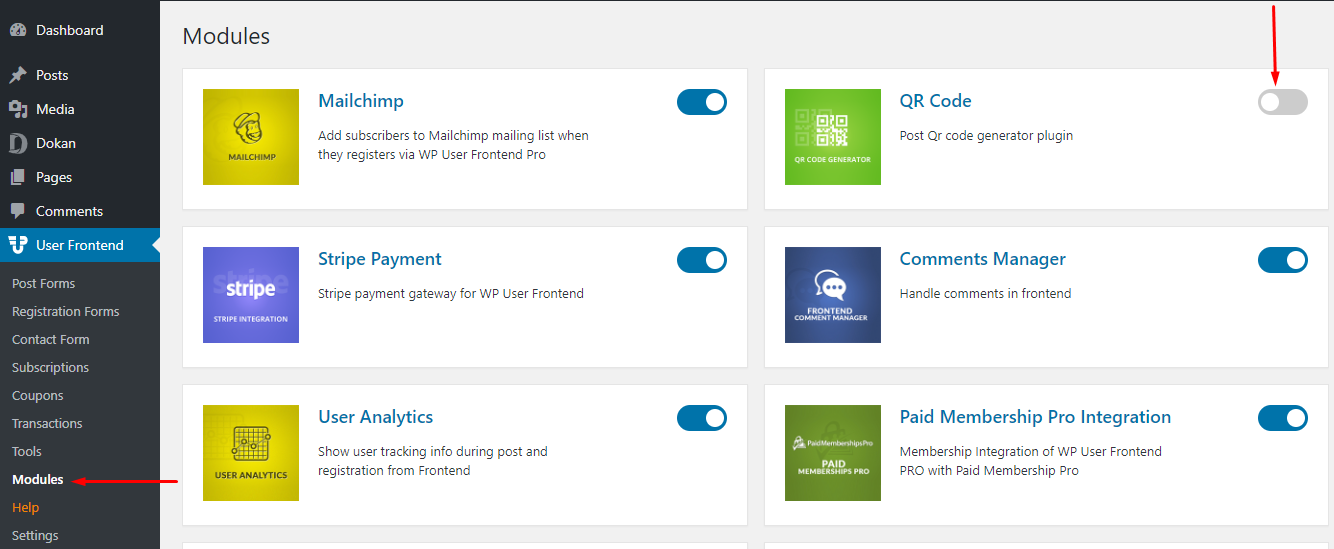Click the Dokan D icon
The image size is (1334, 549).
(x=18, y=143)
